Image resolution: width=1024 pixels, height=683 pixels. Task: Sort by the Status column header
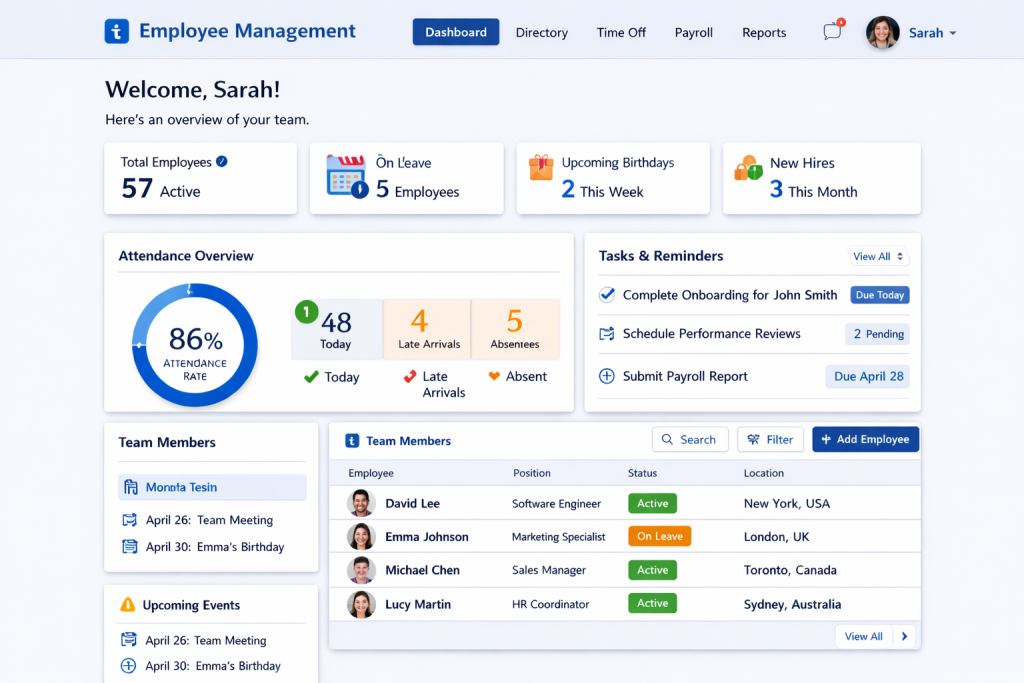tap(643, 473)
